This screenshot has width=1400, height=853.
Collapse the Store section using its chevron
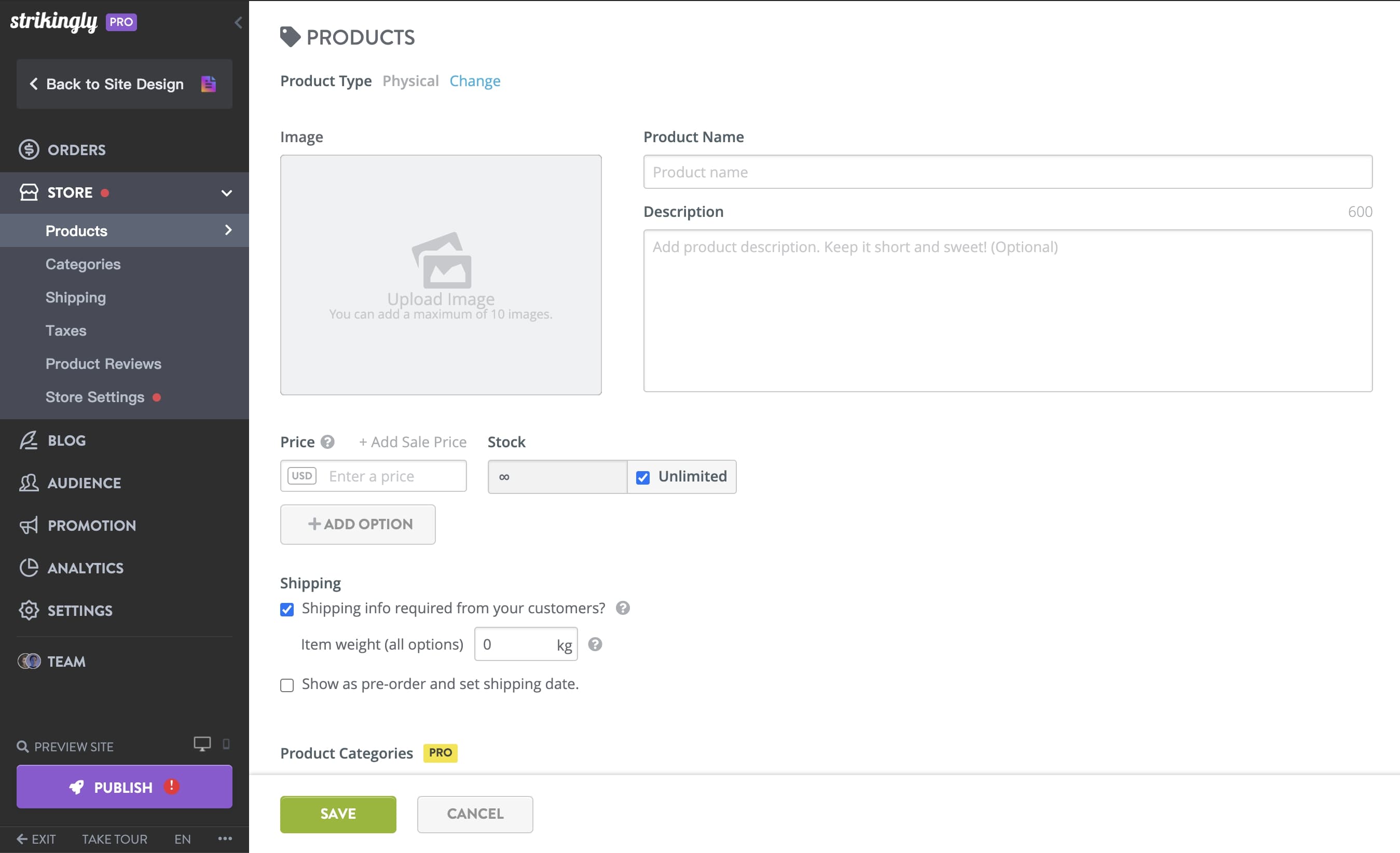click(226, 192)
